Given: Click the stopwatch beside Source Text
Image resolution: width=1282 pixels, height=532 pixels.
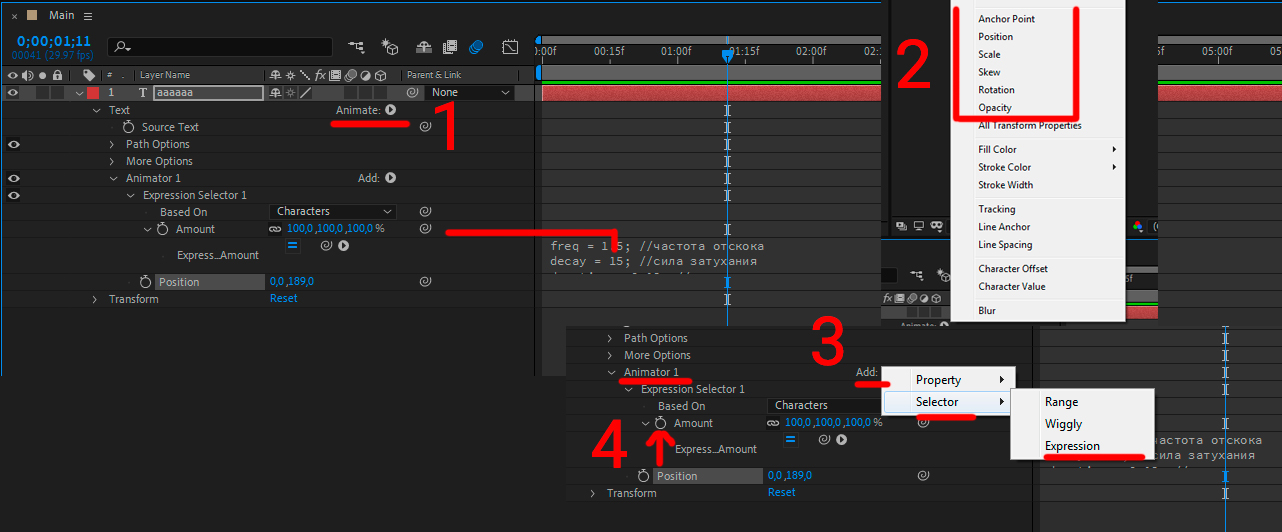Looking at the screenshot, I should pos(128,127).
